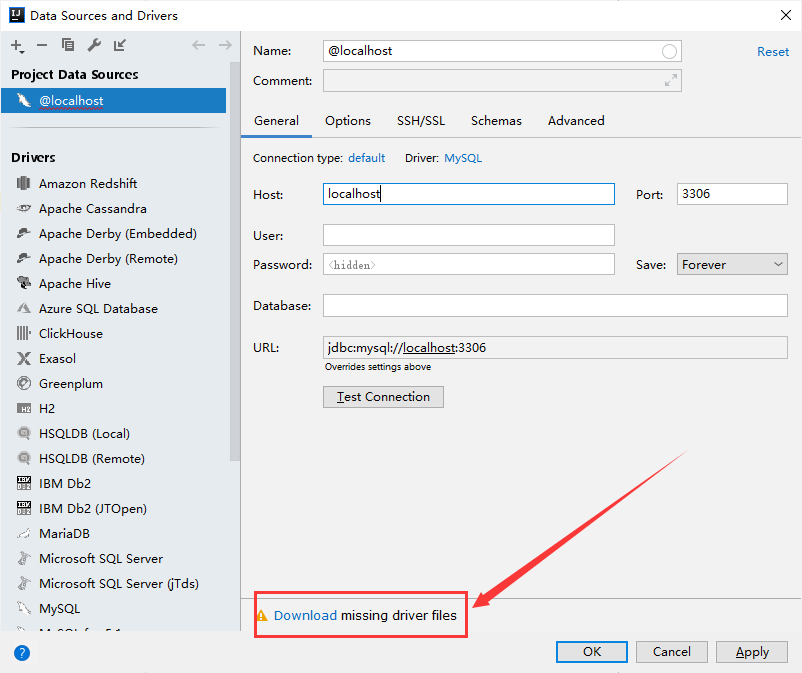The image size is (802, 673).
Task: Click the Apply button
Action: click(752, 652)
